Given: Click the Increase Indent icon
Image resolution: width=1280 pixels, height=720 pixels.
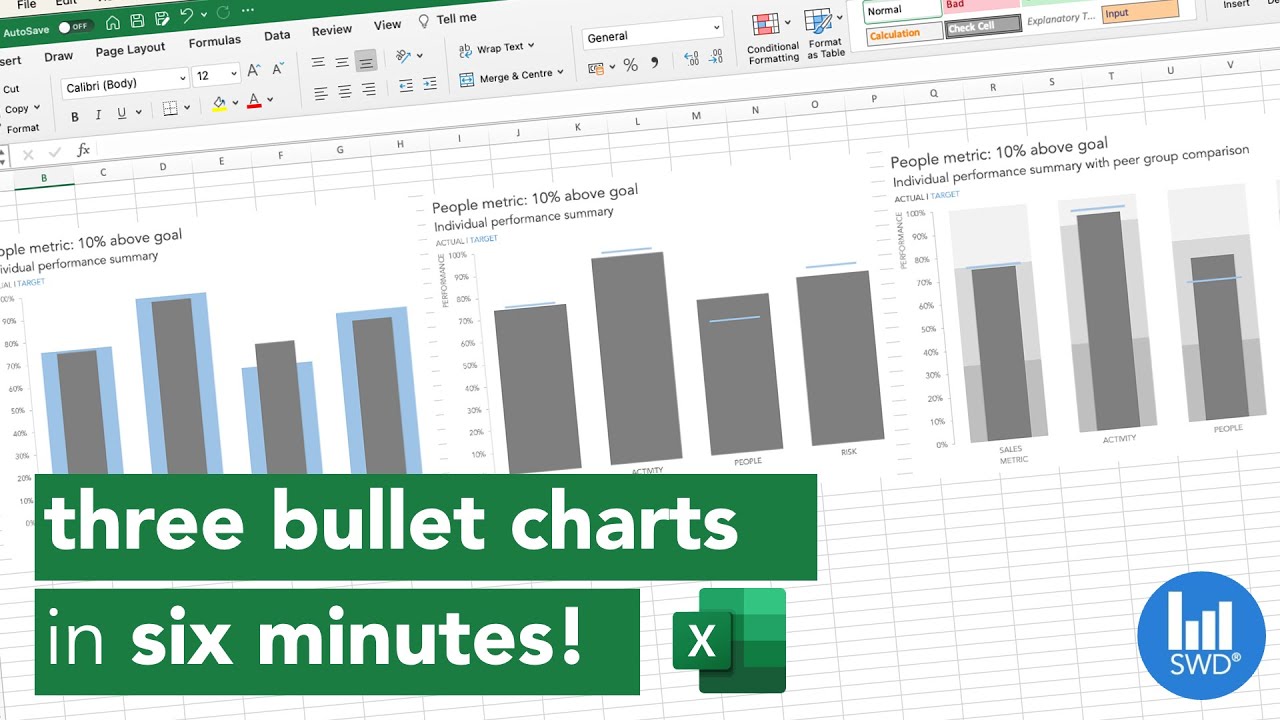Looking at the screenshot, I should coord(429,83).
